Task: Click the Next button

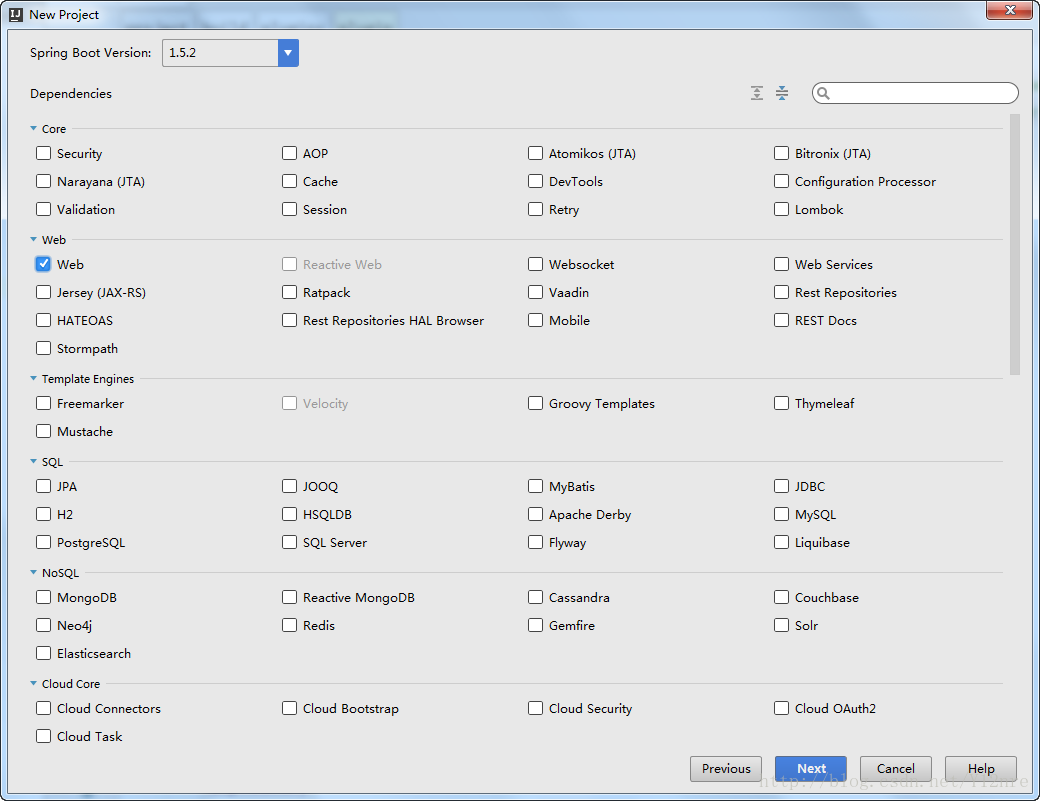Action: click(x=811, y=769)
